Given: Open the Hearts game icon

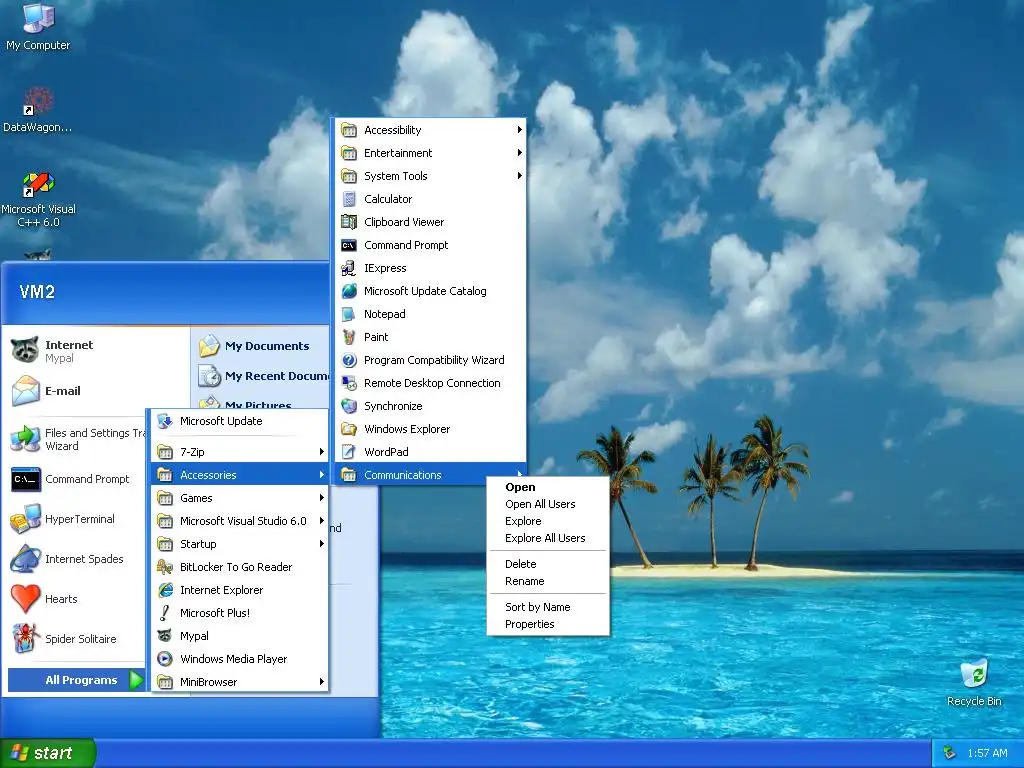Looking at the screenshot, I should click(x=25, y=599).
